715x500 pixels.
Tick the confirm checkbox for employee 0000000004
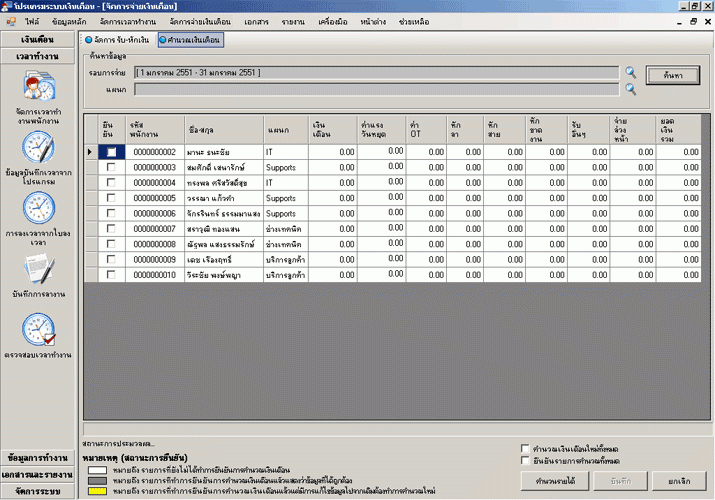coord(111,182)
